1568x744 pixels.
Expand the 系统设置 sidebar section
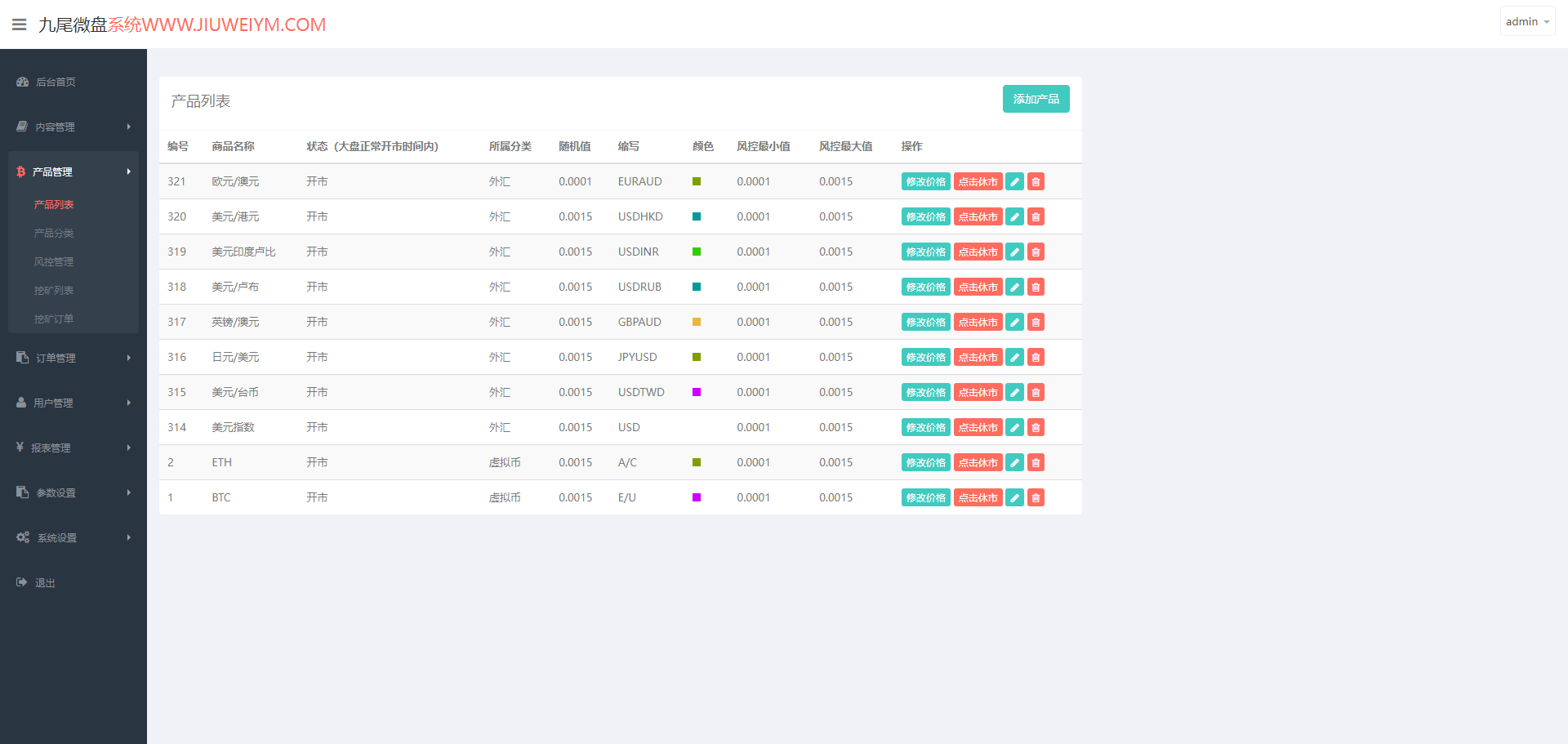(73, 537)
